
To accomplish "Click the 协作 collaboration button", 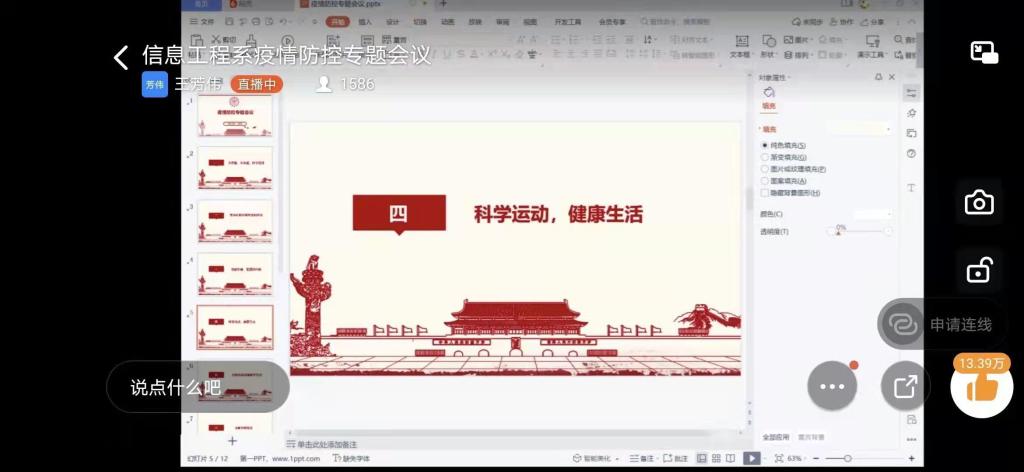I will coord(841,22).
